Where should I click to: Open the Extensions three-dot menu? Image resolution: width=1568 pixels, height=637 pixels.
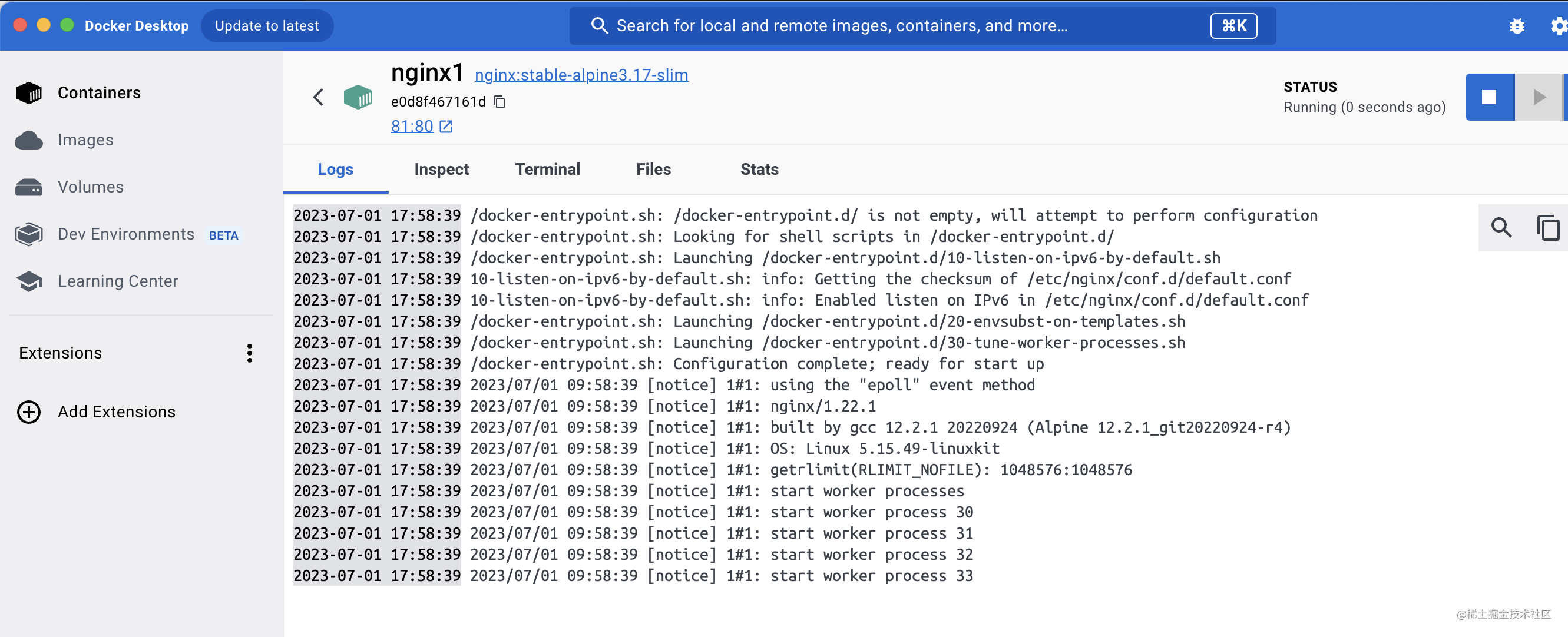point(250,353)
